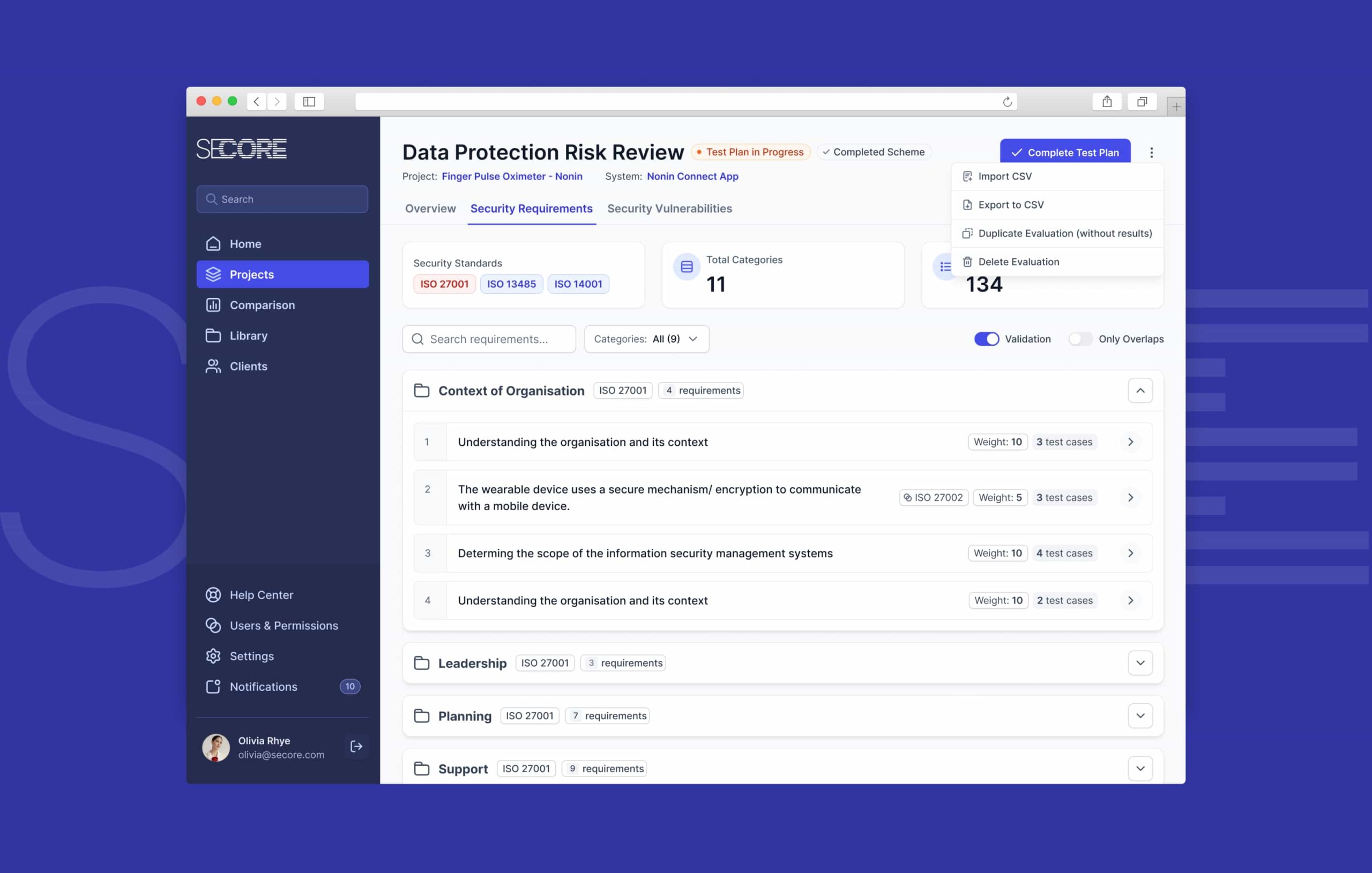Click the Total Categories card icon

tap(687, 267)
